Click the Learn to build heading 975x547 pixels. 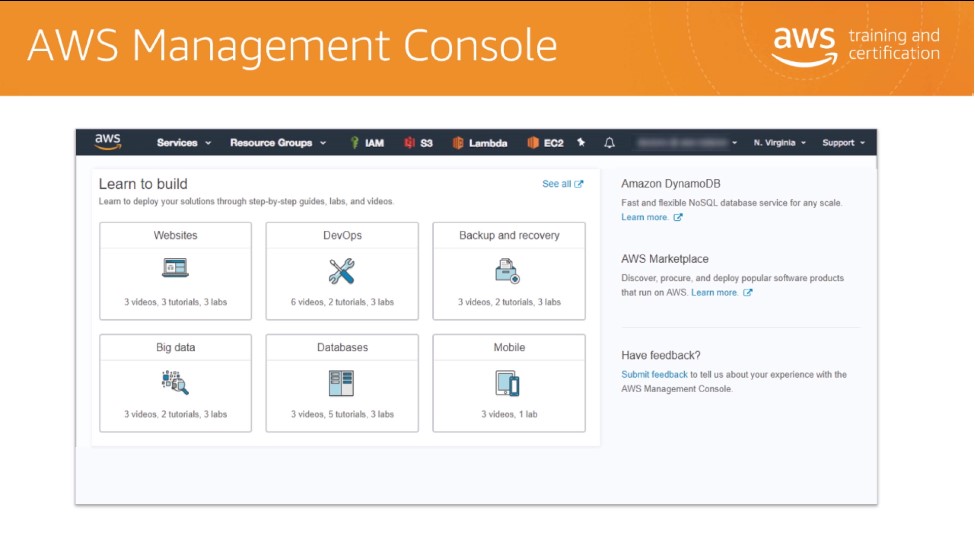(143, 184)
